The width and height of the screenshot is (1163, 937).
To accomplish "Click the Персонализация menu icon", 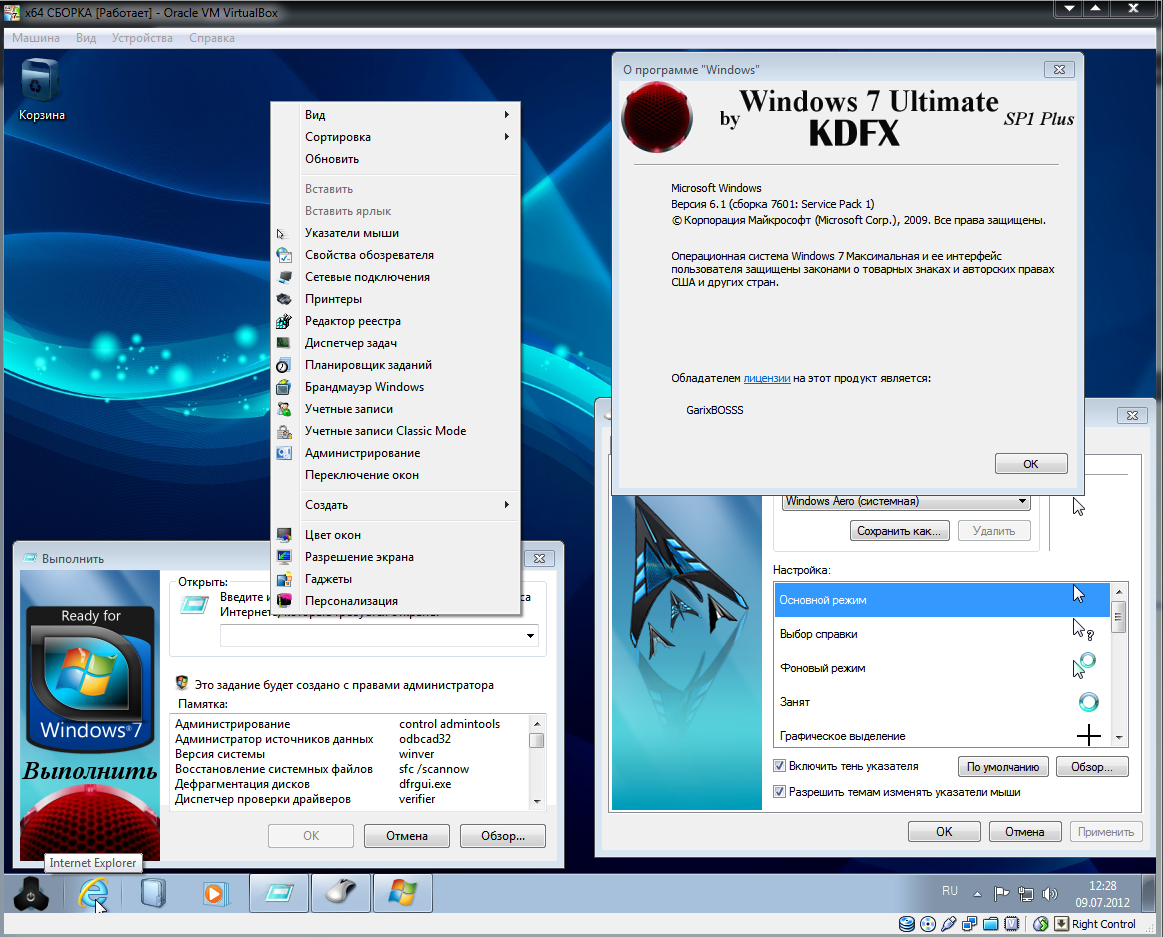I will coord(284,601).
